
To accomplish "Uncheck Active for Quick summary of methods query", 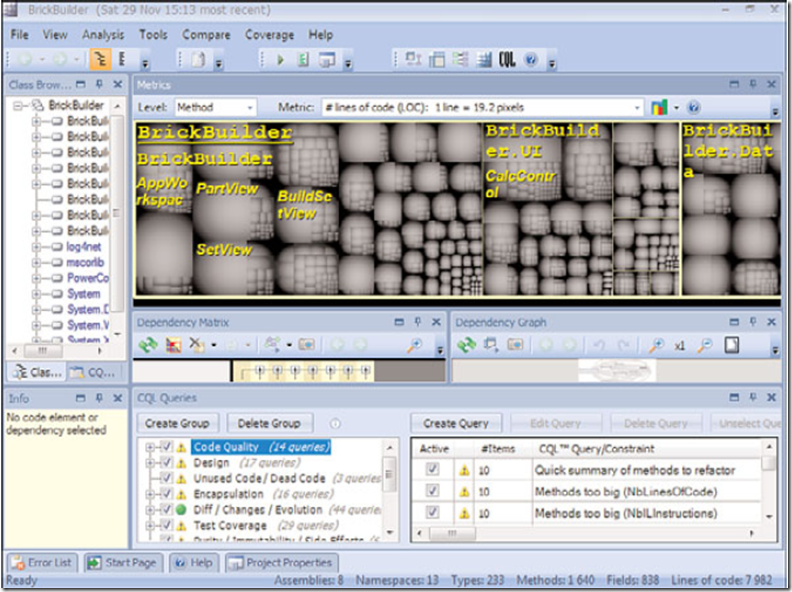I will [432, 470].
